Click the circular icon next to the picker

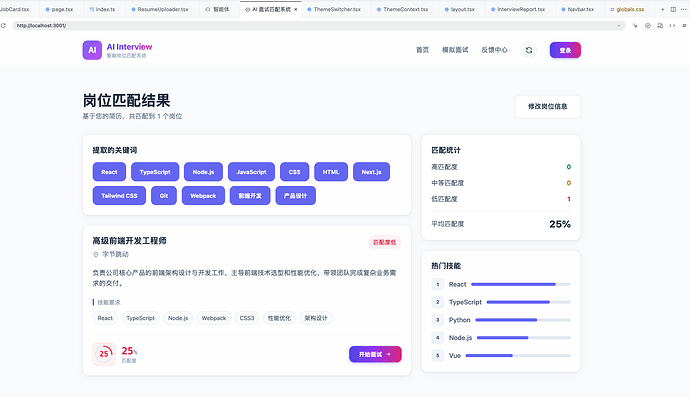click(x=648, y=26)
